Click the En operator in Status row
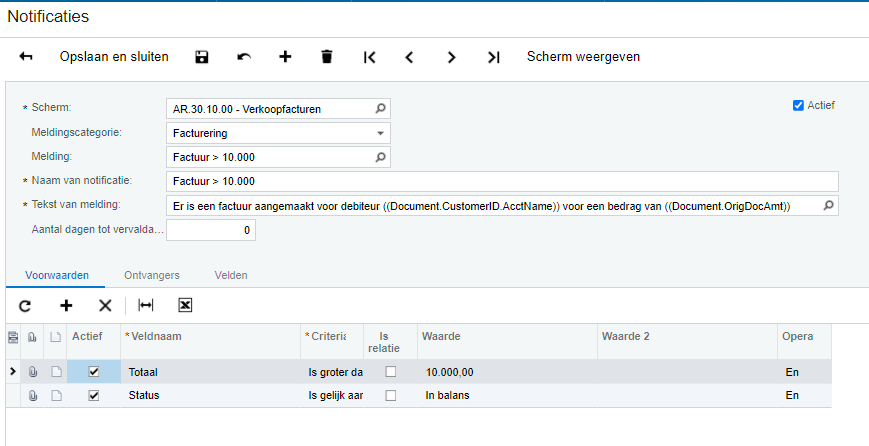The image size is (869, 446). (804, 396)
